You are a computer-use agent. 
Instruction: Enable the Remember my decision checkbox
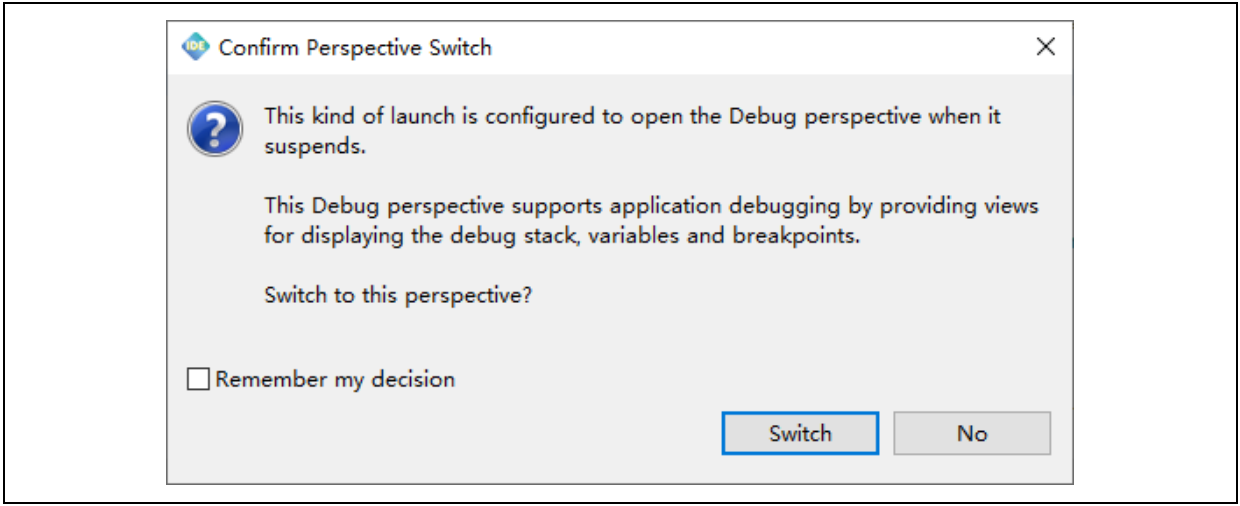pyautogui.click(x=199, y=380)
